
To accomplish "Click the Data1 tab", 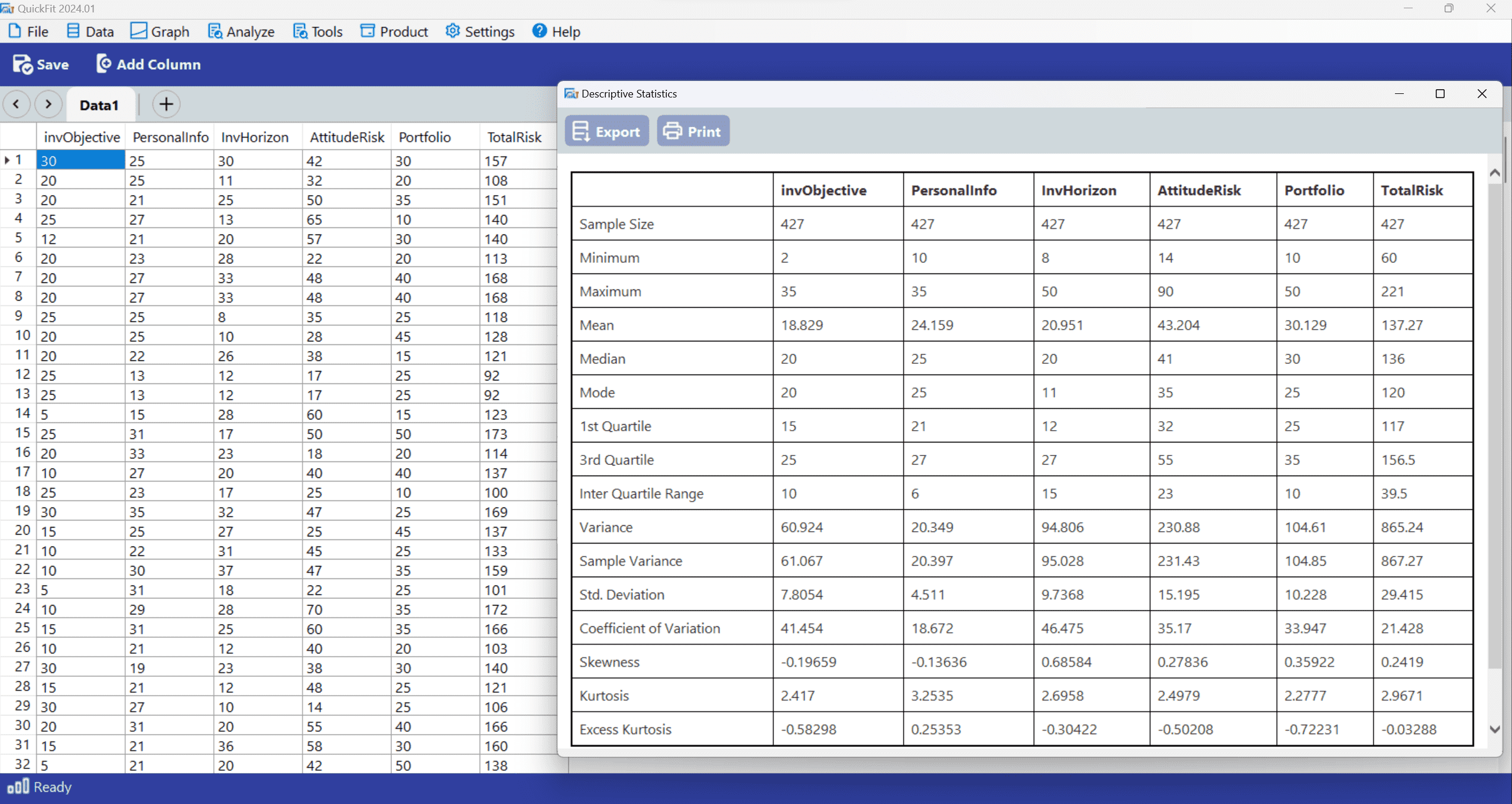I will click(x=99, y=105).
